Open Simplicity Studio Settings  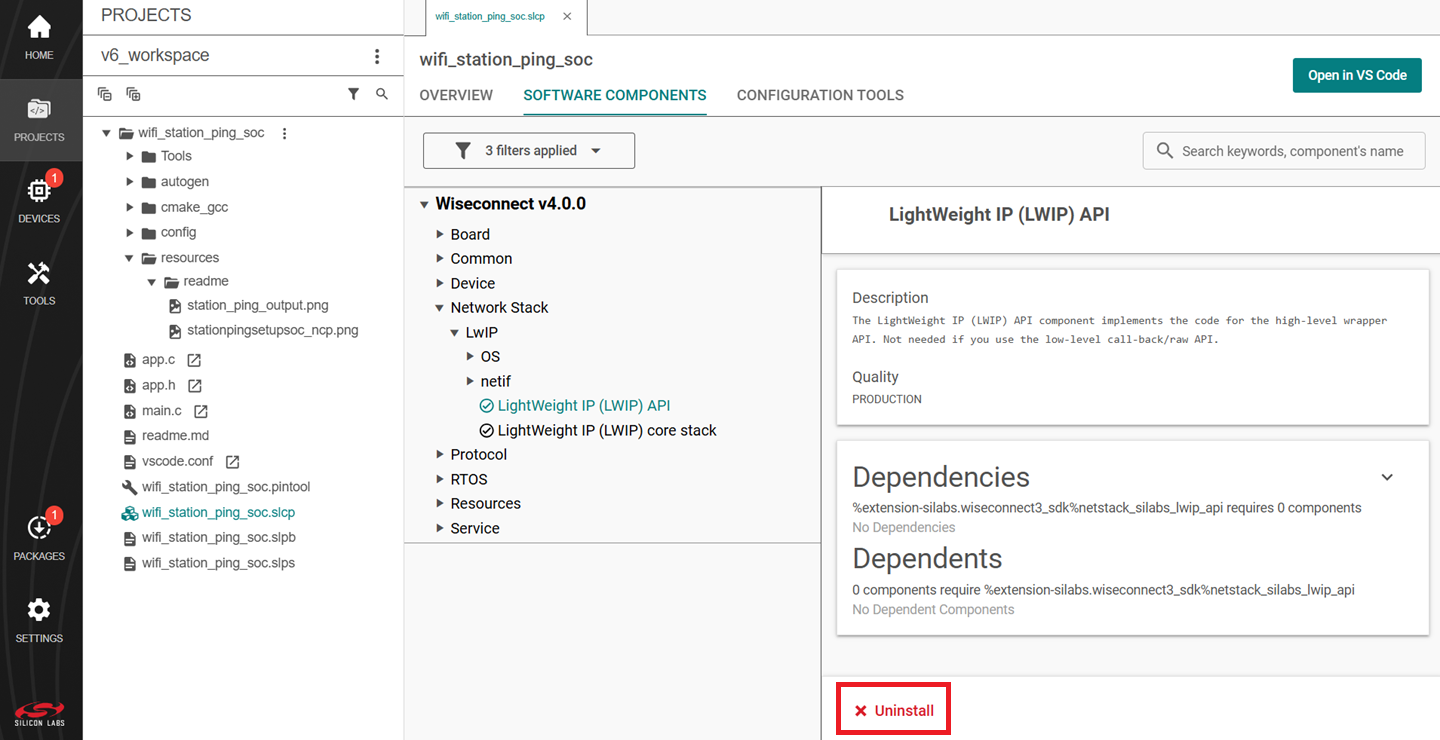(x=39, y=612)
